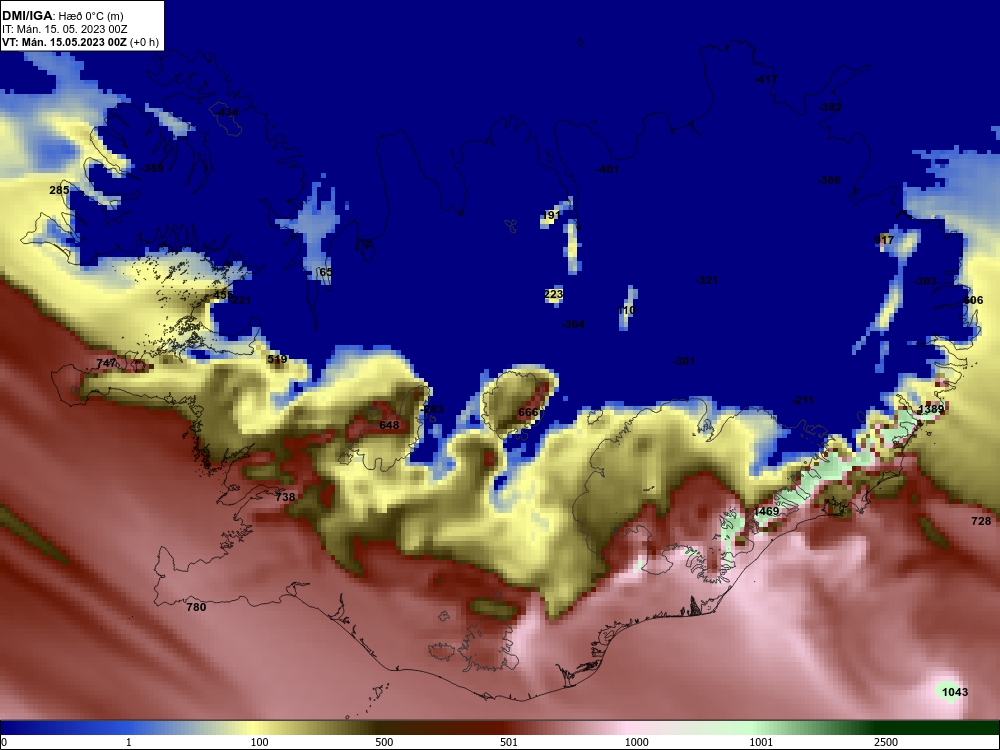The height and width of the screenshot is (750, 1000).
Task: Click the '110' value on the map
Action: pyautogui.click(x=626, y=311)
